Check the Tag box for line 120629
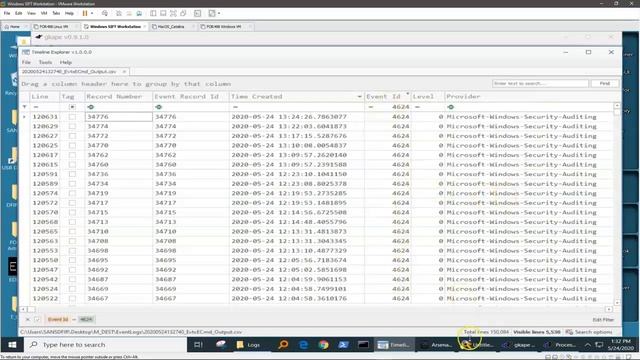 [x=72, y=126]
